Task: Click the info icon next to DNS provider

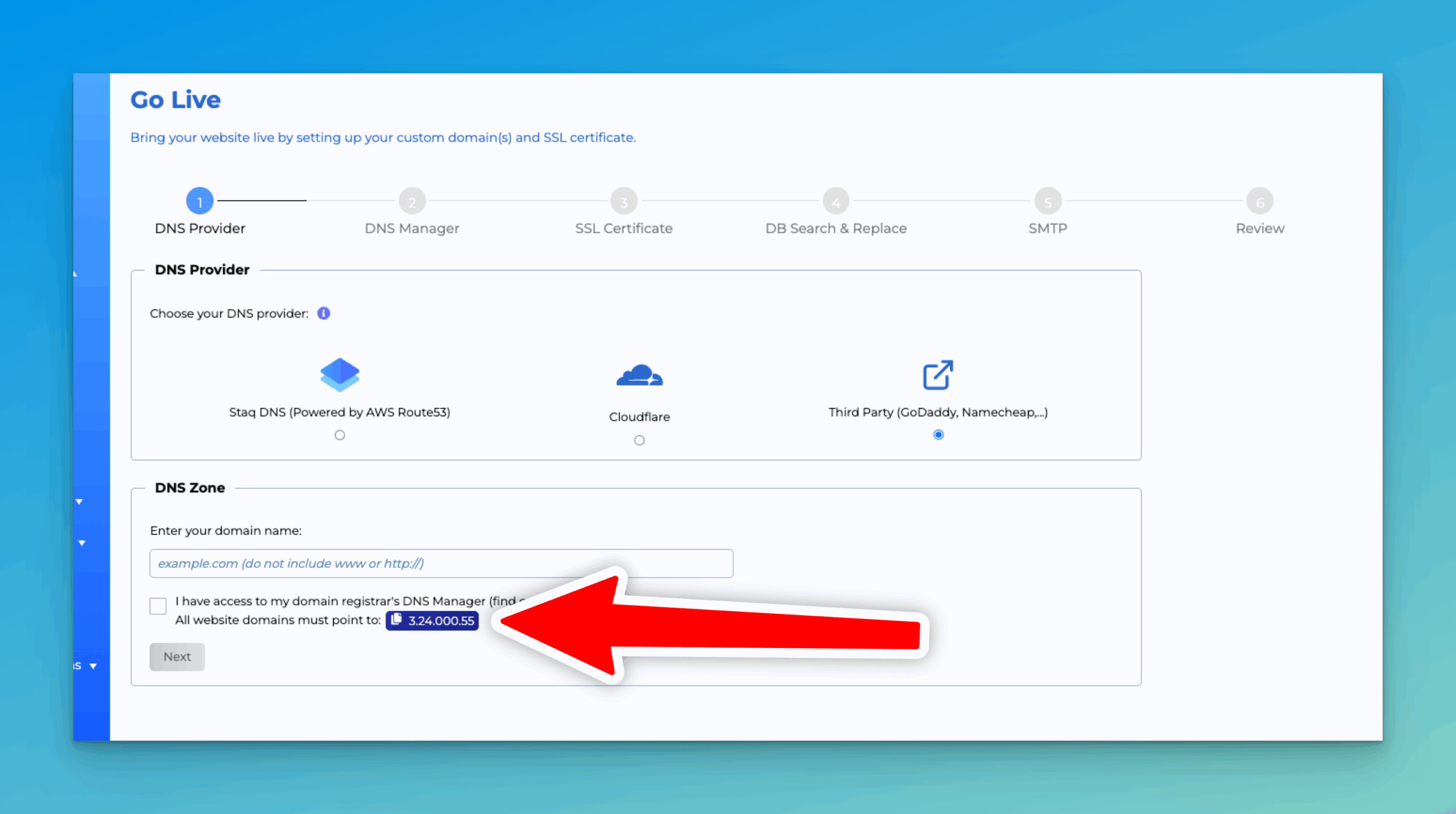Action: click(324, 313)
